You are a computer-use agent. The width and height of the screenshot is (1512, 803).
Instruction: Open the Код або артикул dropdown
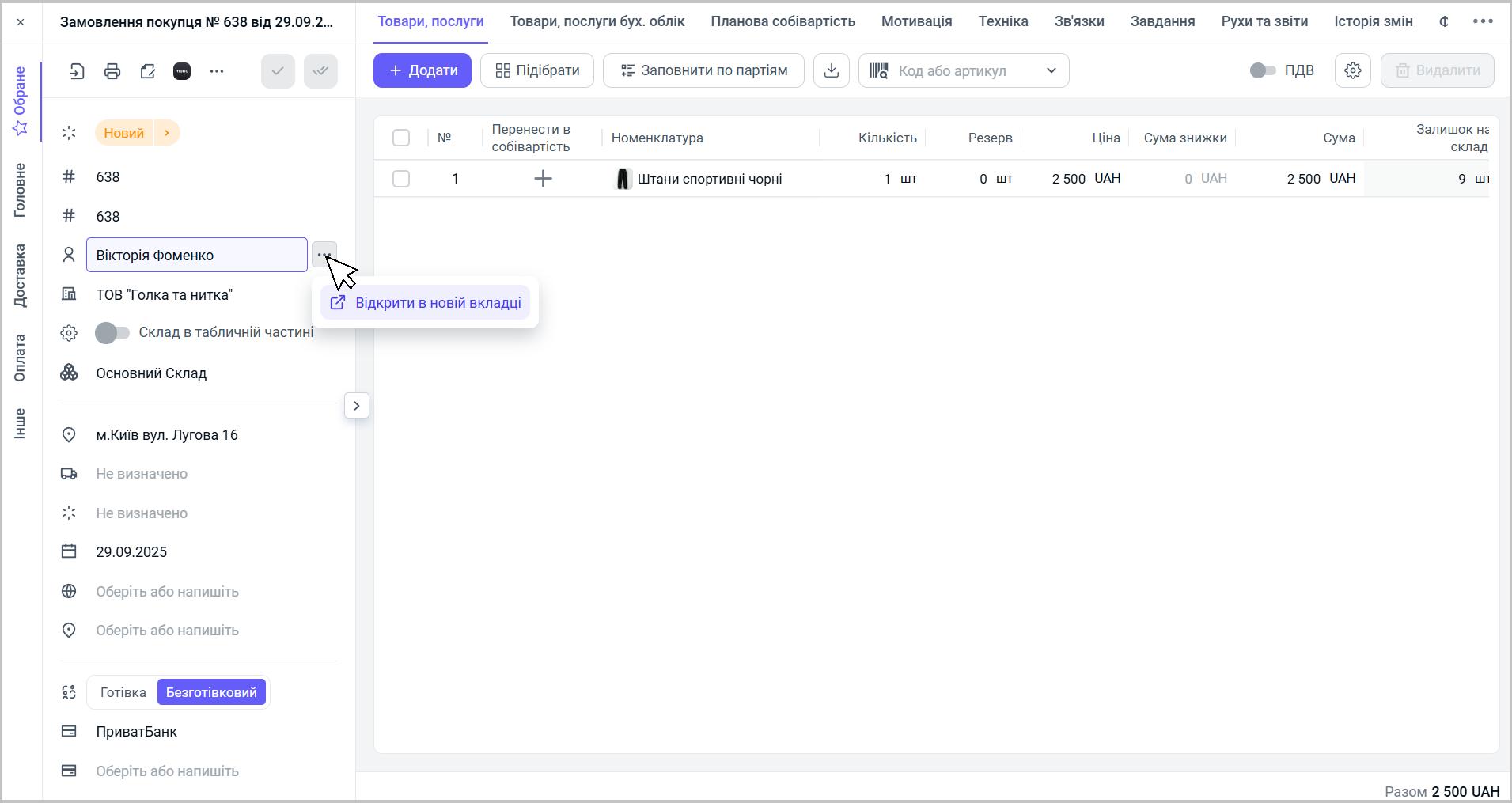1051,70
